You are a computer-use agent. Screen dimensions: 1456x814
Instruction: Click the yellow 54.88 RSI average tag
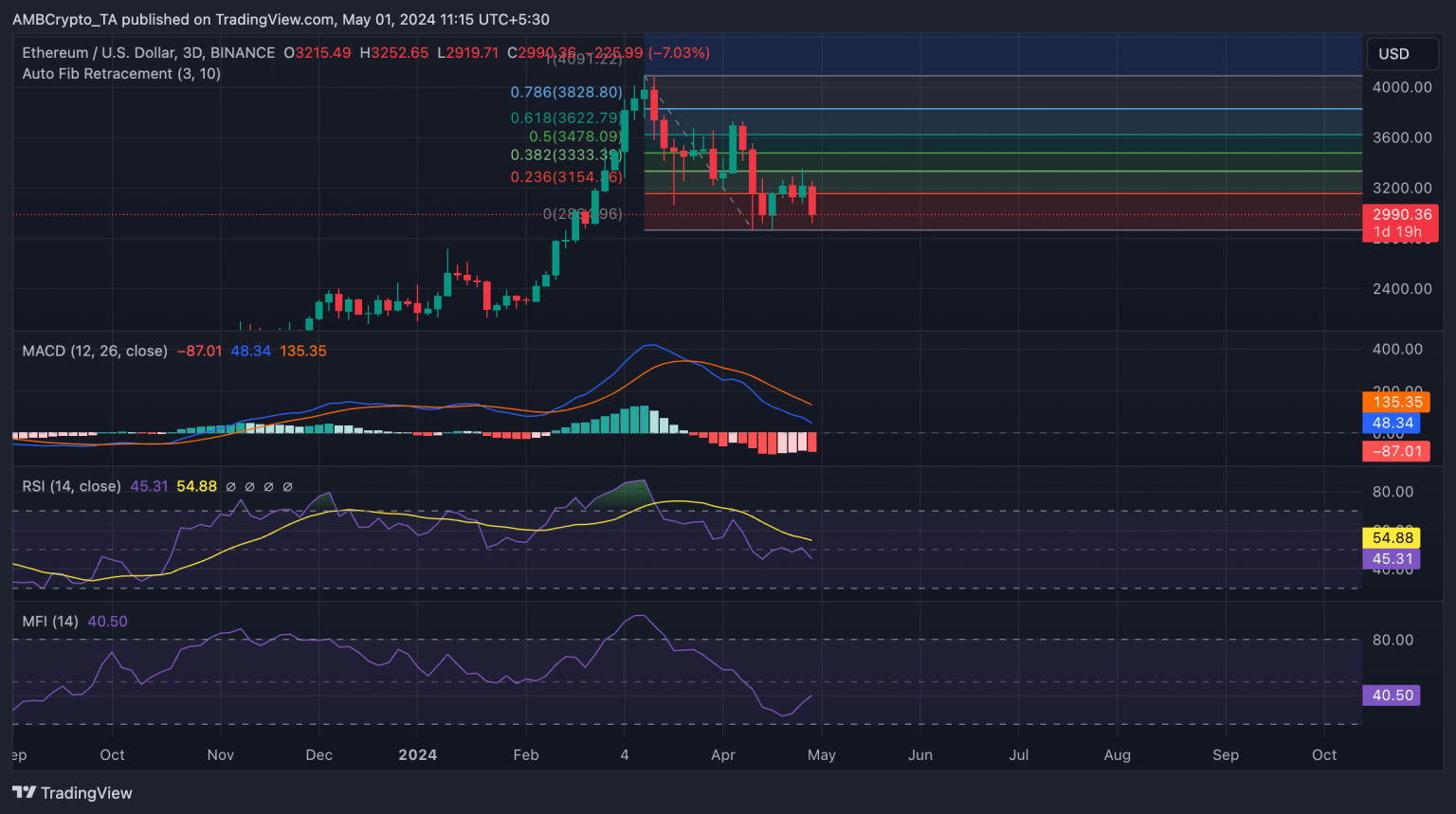coord(1392,537)
